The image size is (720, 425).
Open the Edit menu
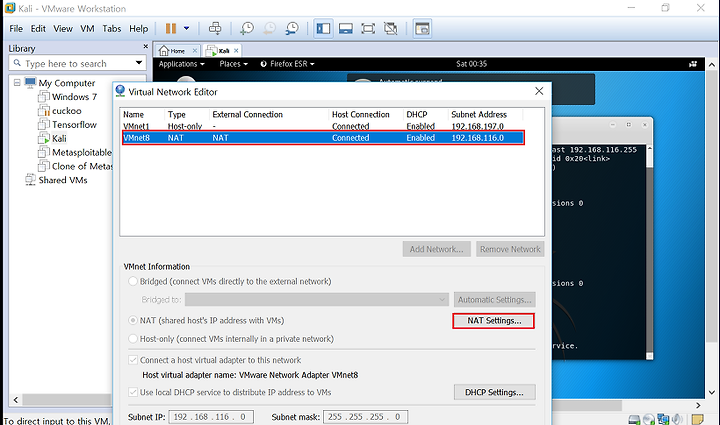[38, 28]
